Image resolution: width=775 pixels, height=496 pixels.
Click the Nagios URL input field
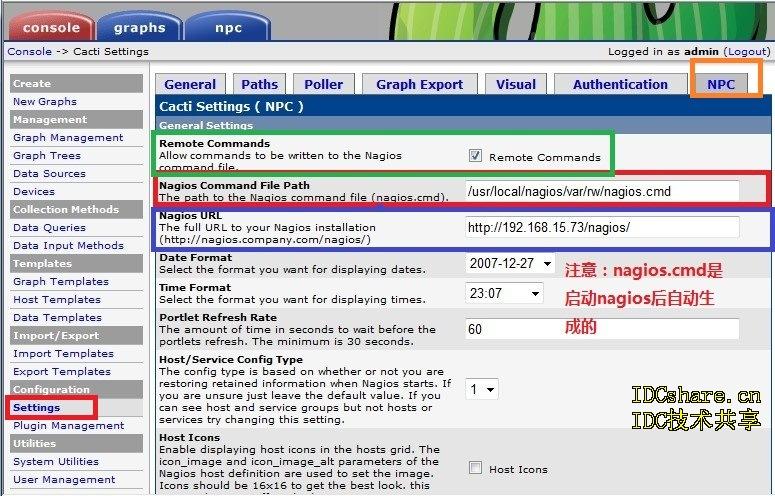602,228
